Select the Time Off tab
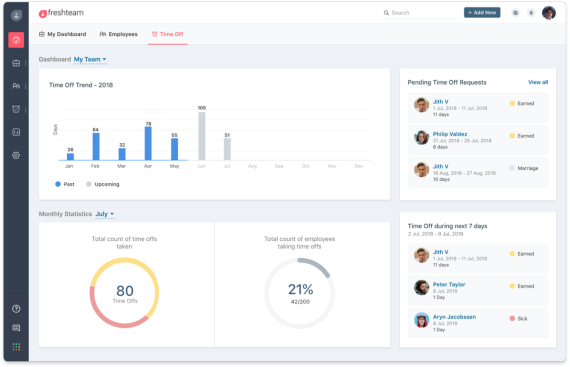570x367 pixels. click(x=168, y=34)
